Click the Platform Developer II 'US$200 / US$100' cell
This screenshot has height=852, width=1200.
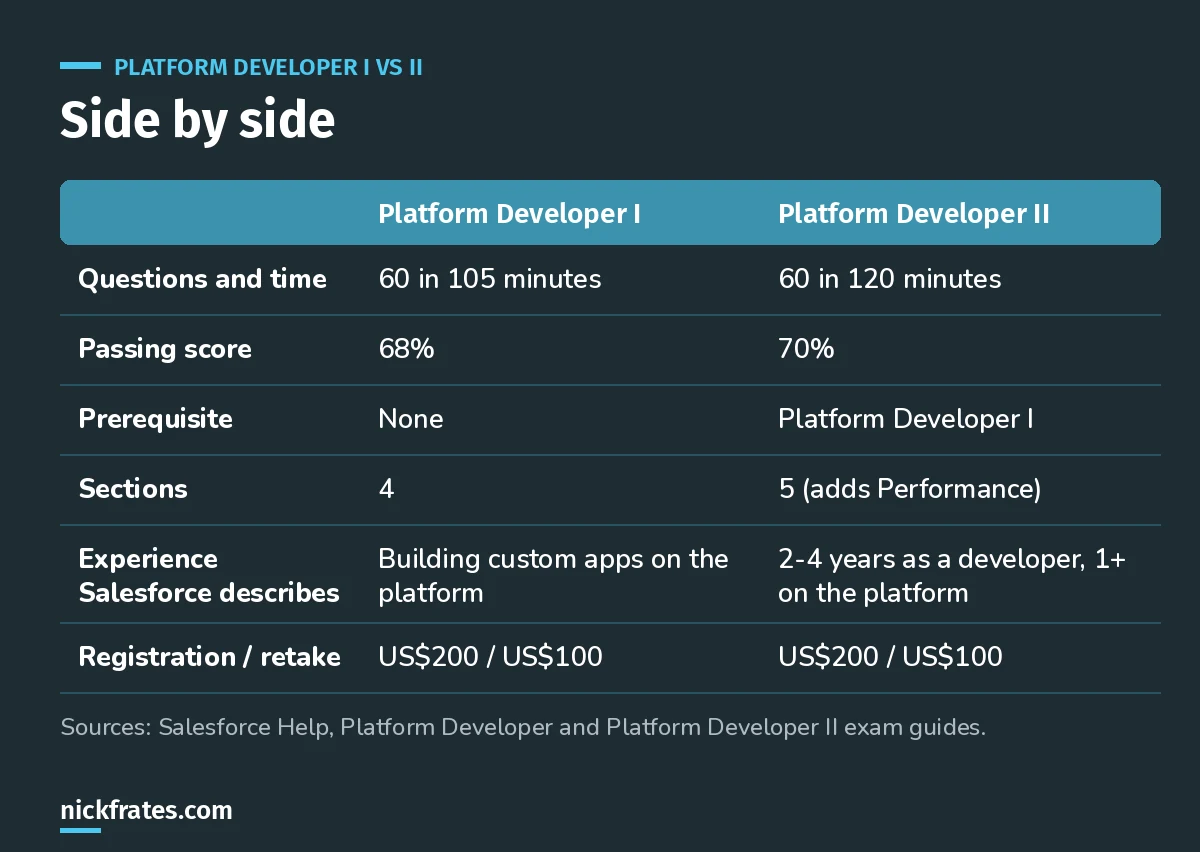pos(890,657)
